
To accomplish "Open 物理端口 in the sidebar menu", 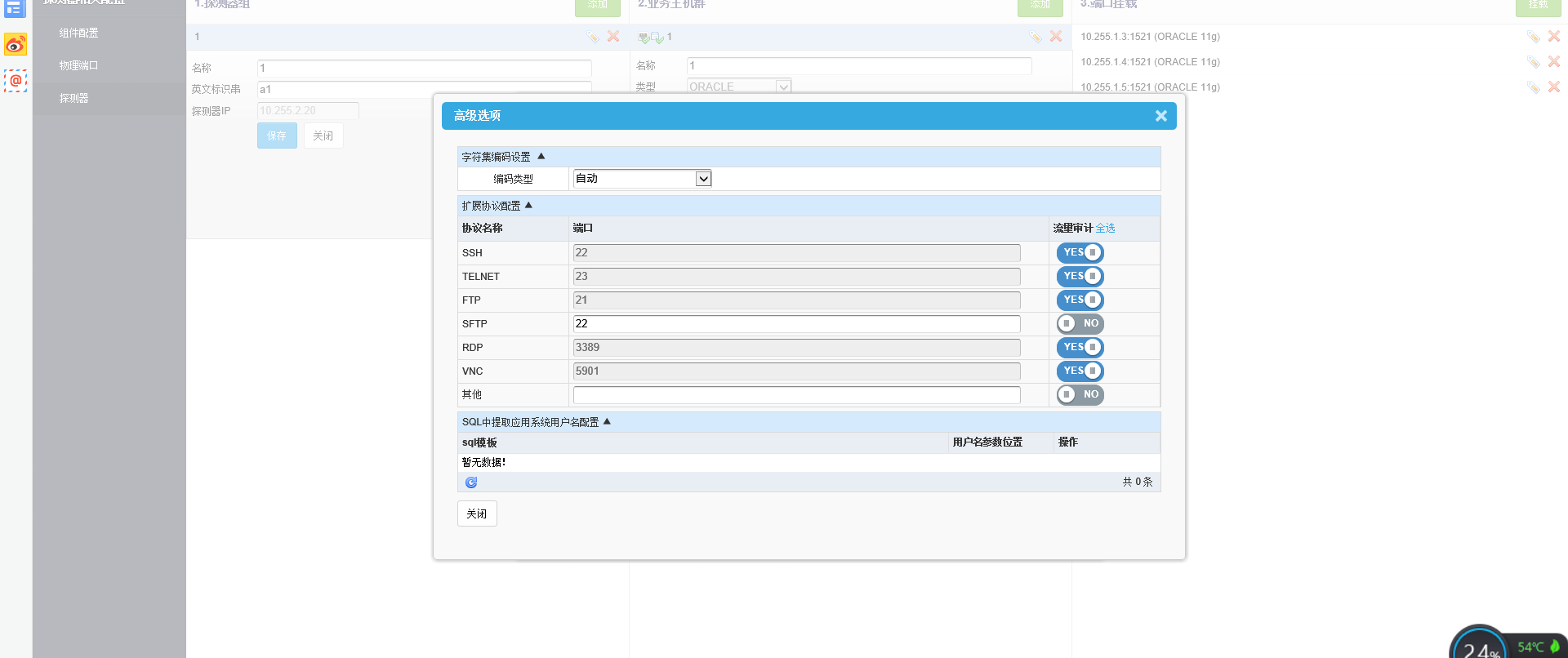I will click(x=78, y=66).
